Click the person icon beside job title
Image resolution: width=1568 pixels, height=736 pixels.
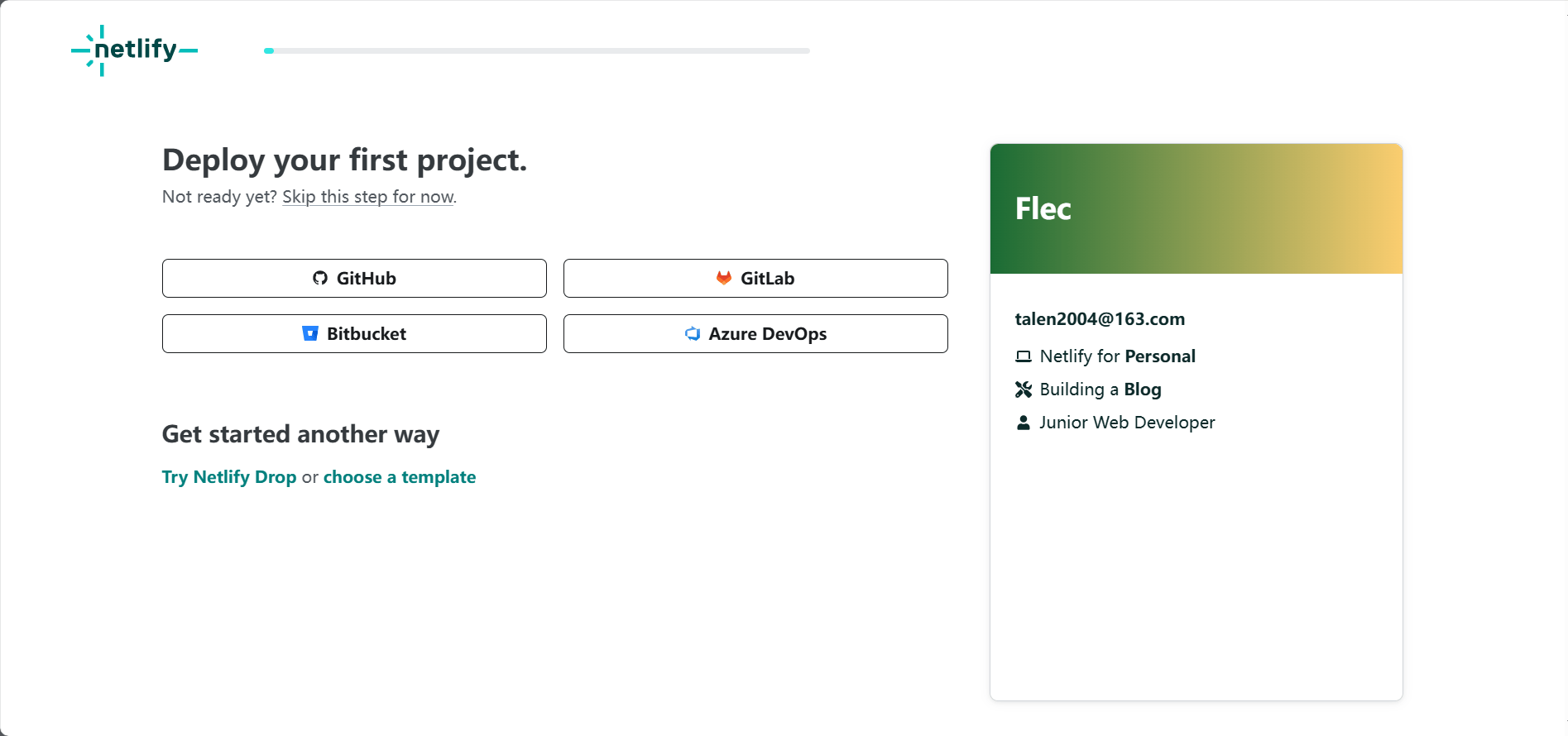click(x=1024, y=423)
